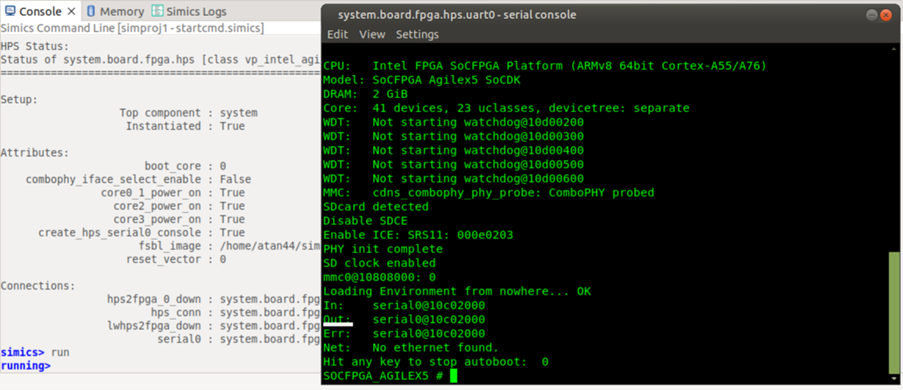
Task: Switch to the Console tab
Action: 40,12
